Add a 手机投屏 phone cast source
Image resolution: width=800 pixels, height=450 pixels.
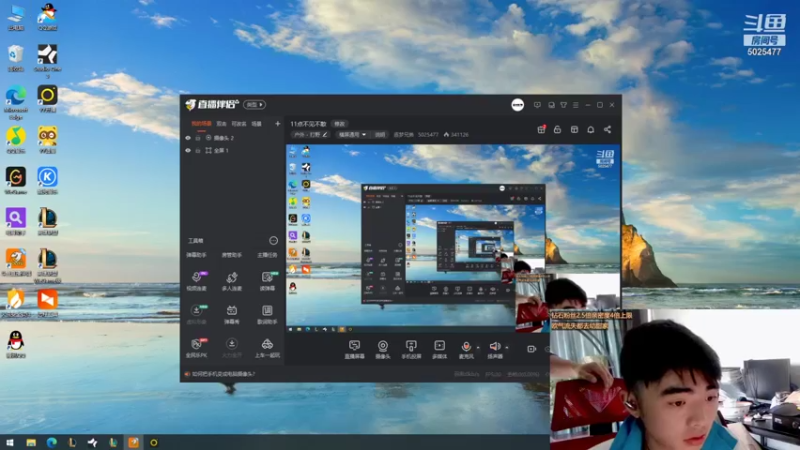(x=411, y=349)
